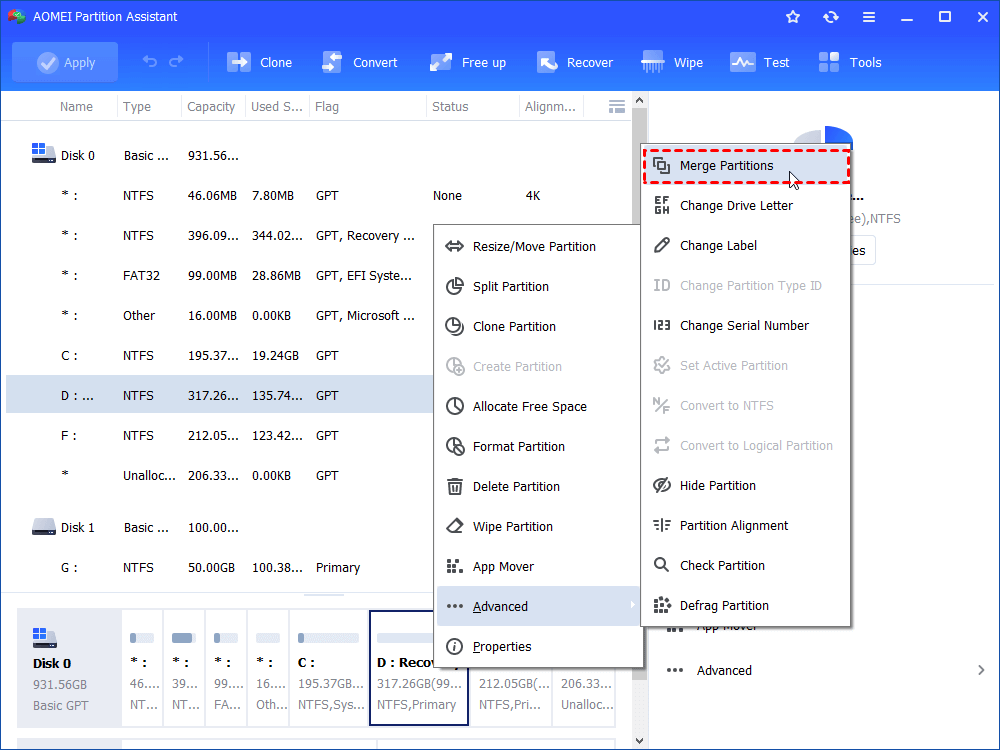The height and width of the screenshot is (750, 1000).
Task: Choose Clone Partition in context menu
Action: tap(538, 327)
